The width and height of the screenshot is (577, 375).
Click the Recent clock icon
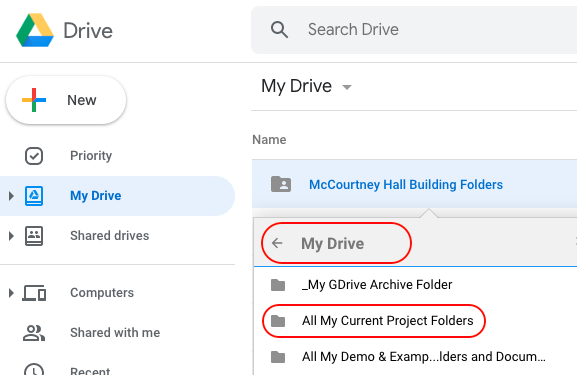(34, 369)
